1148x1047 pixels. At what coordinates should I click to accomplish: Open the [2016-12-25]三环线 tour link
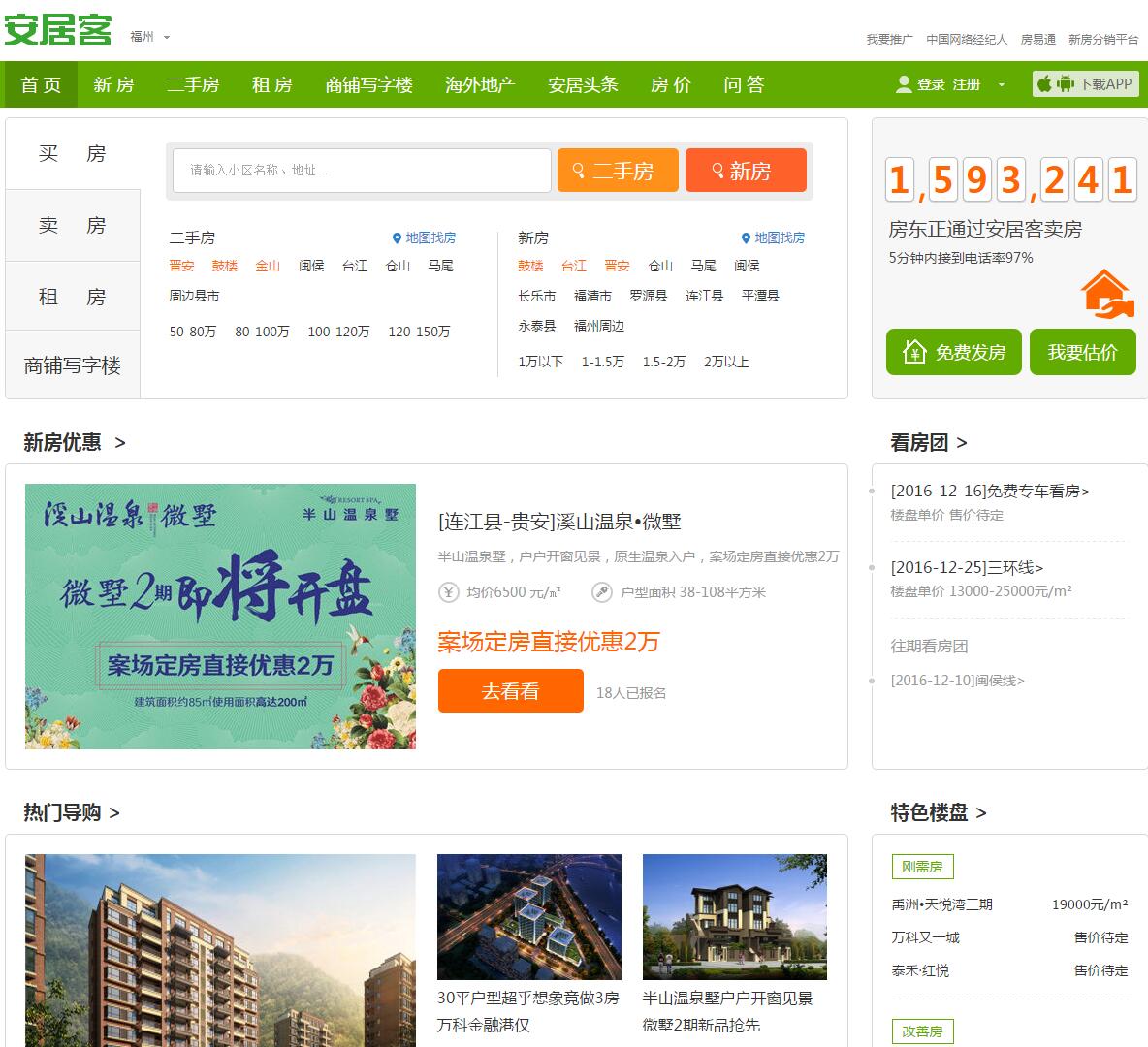[x=967, y=567]
